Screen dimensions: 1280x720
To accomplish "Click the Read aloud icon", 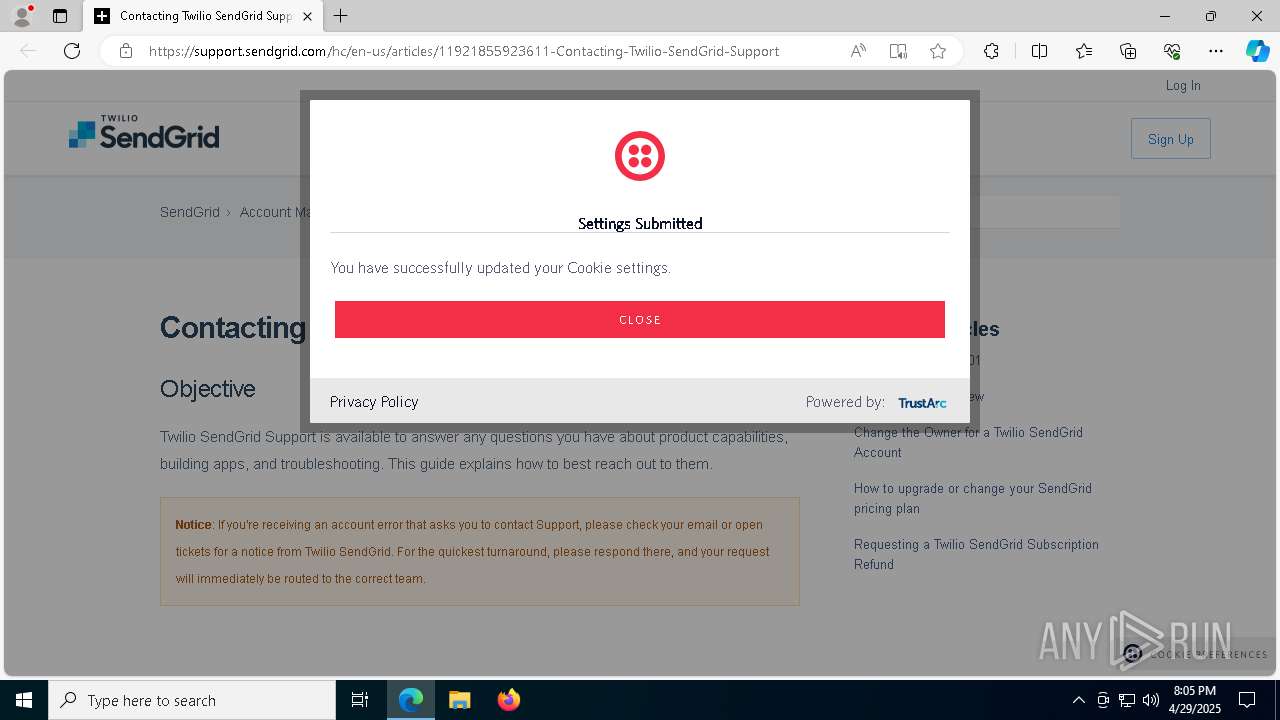I will pos(858,51).
